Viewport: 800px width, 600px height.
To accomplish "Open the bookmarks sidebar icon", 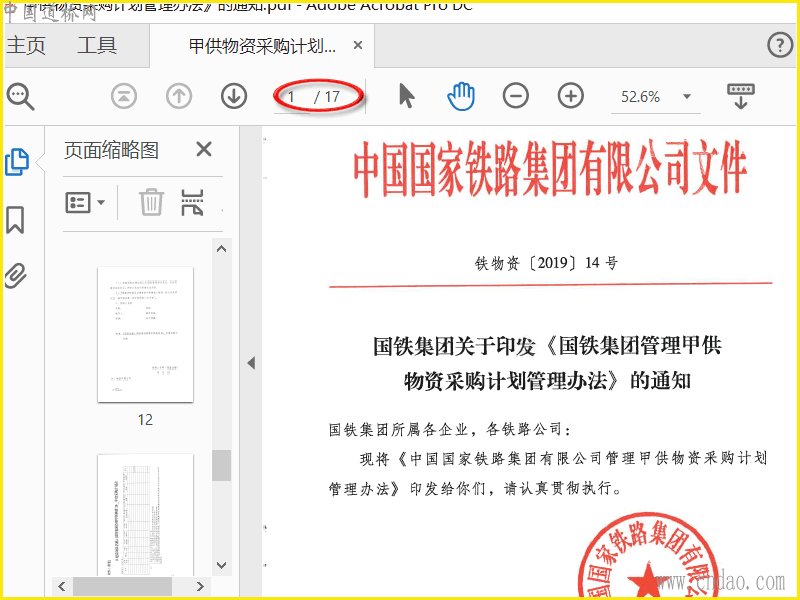I will click(x=15, y=220).
